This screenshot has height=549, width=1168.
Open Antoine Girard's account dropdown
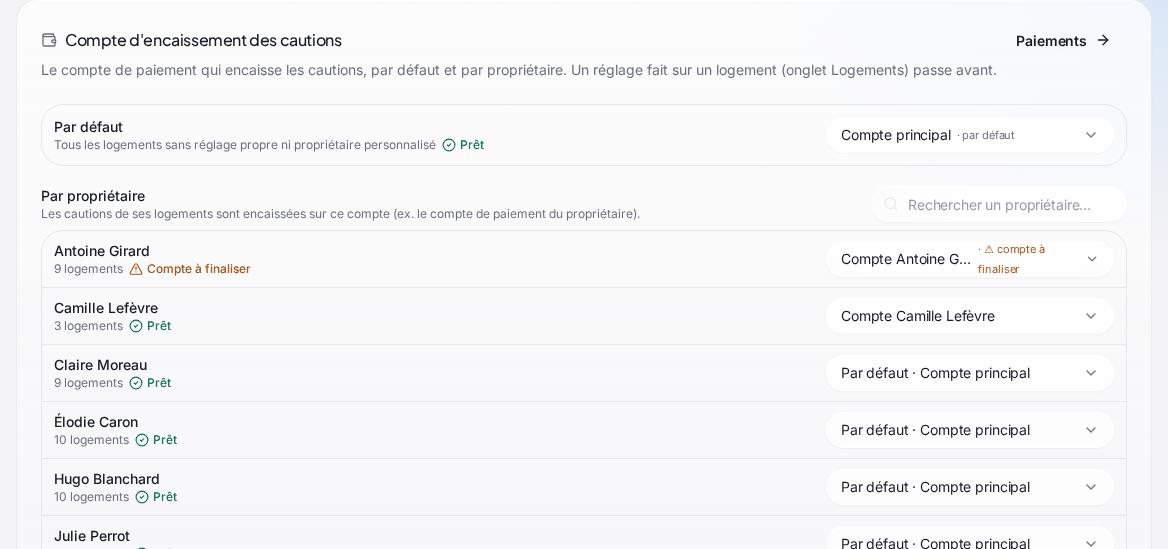tap(969, 259)
